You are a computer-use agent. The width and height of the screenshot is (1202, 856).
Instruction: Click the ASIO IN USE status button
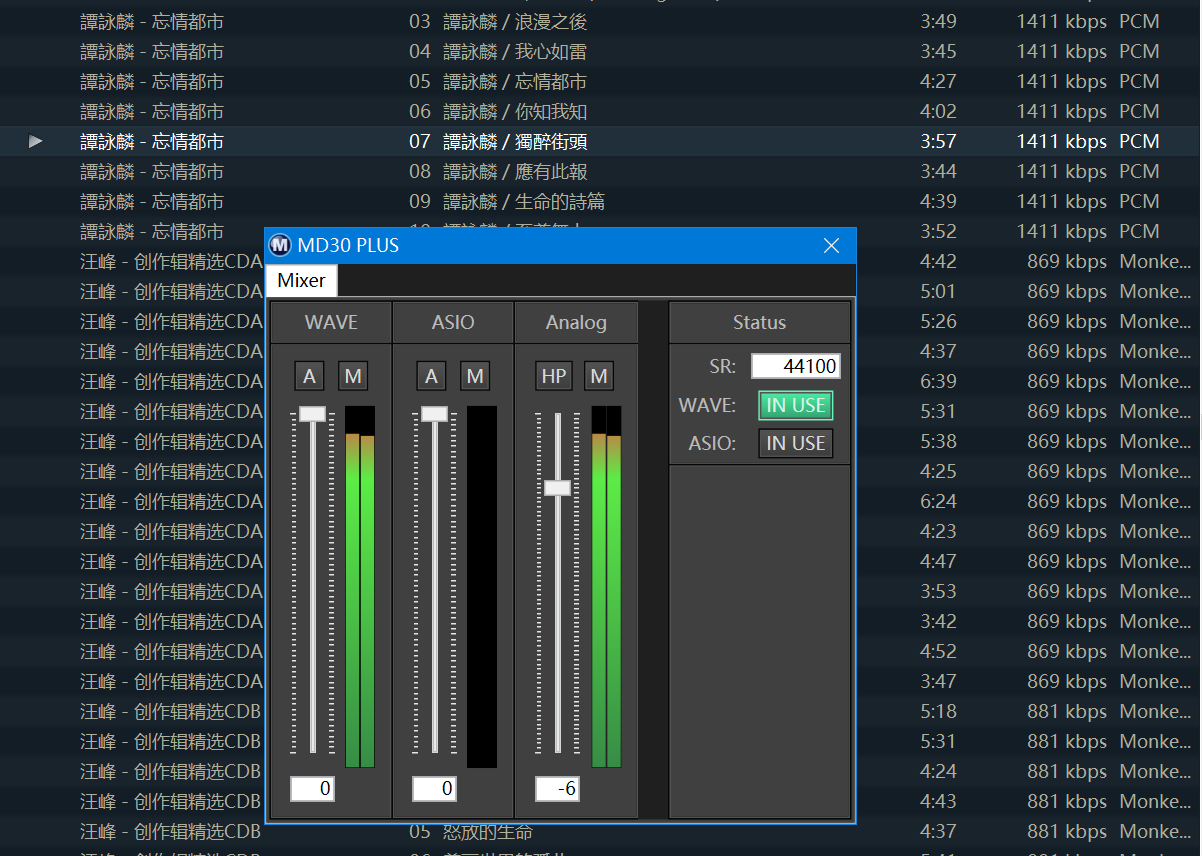pyautogui.click(x=795, y=443)
